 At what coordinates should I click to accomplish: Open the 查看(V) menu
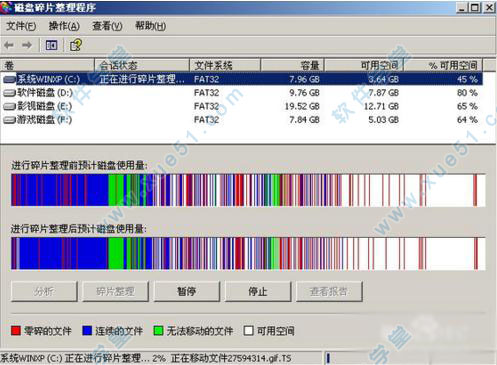(107, 26)
